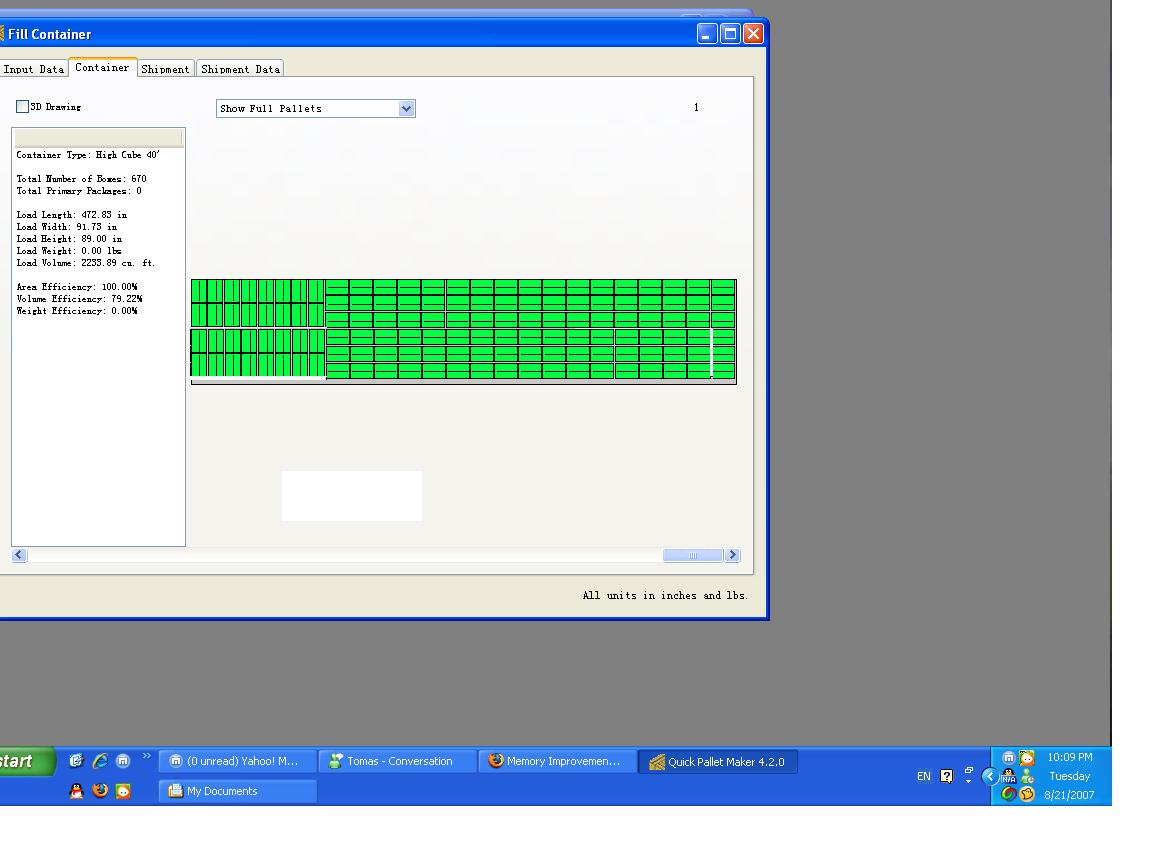Click Load Length: 472.83 in

(72, 215)
